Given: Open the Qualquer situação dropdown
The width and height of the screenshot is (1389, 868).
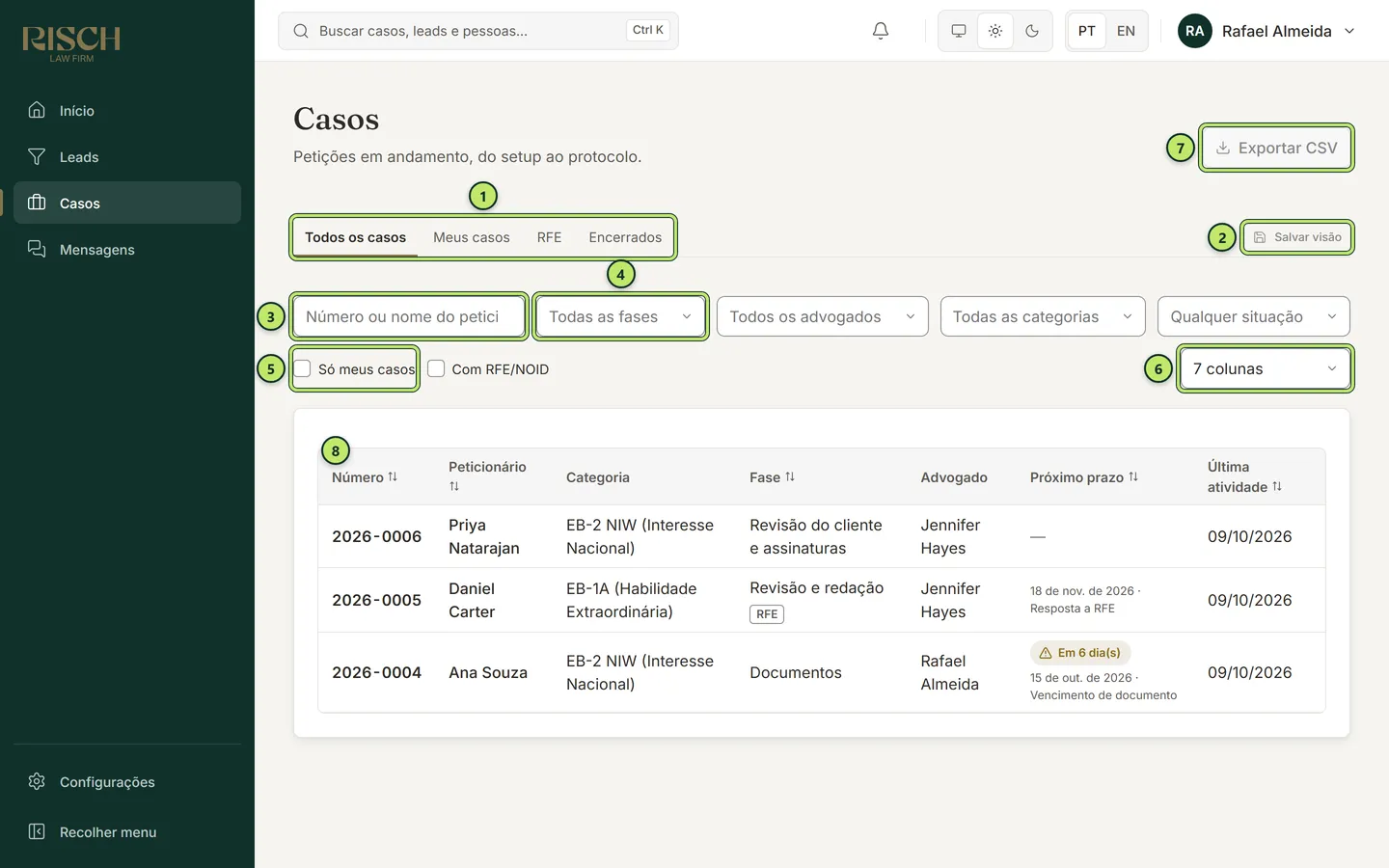Looking at the screenshot, I should [x=1254, y=316].
